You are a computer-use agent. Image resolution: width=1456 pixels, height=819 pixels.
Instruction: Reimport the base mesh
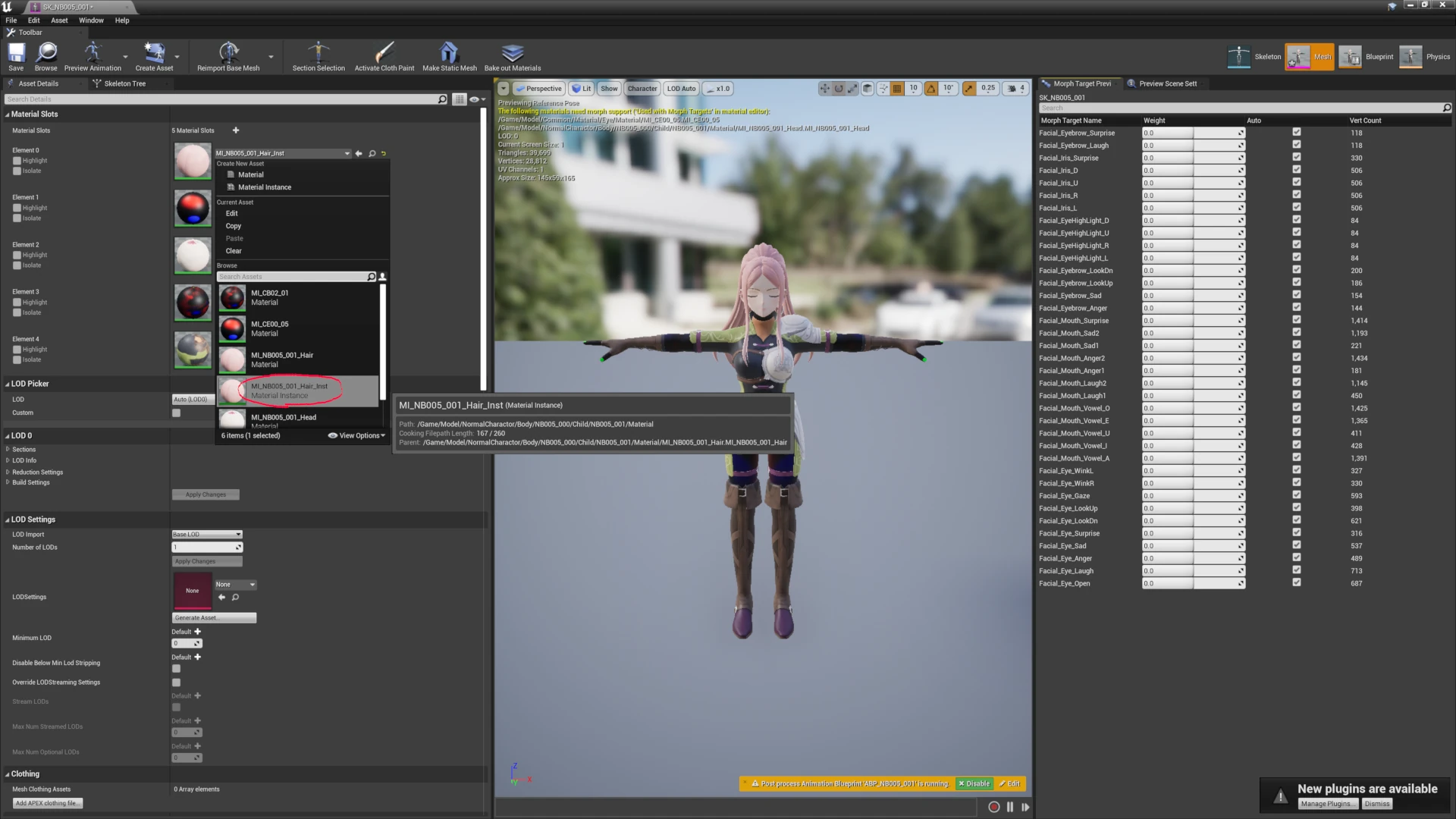coord(228,57)
